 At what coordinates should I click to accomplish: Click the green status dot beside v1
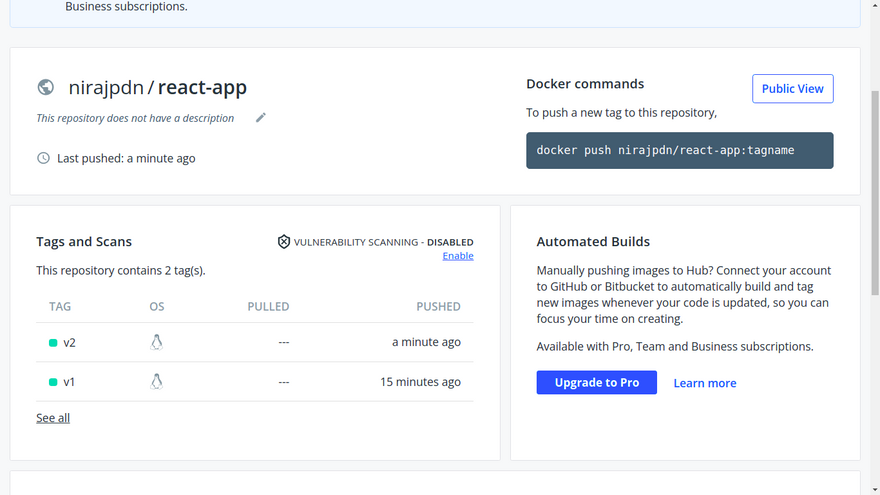(53, 383)
